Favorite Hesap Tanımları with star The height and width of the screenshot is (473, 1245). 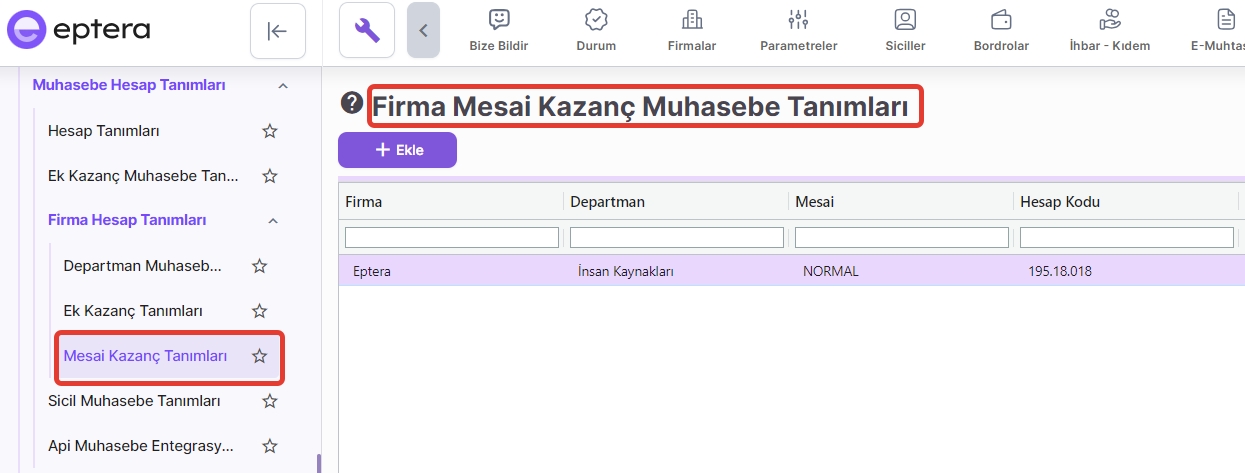(269, 131)
